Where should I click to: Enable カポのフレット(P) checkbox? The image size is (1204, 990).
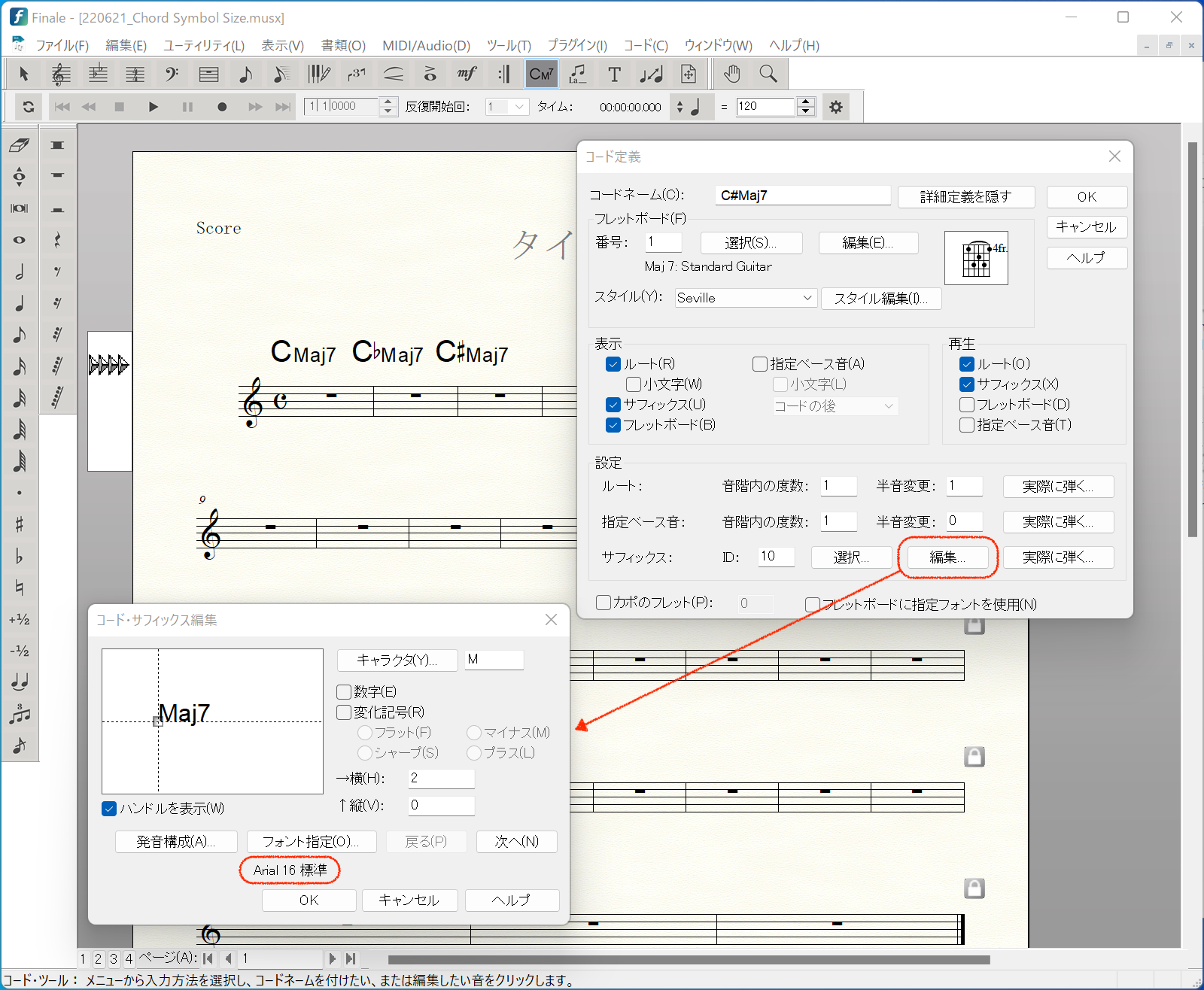coord(603,603)
